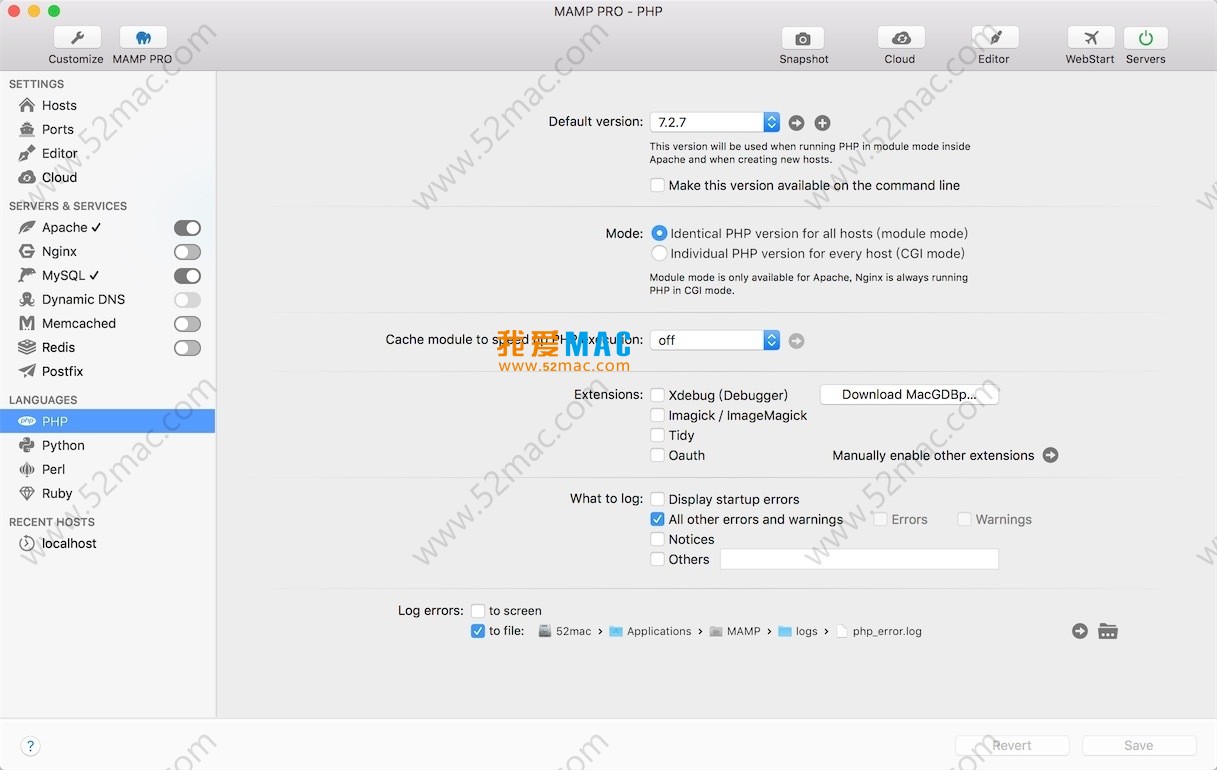The image size is (1217, 770).
Task: Check Display startup errors
Action: (x=657, y=499)
